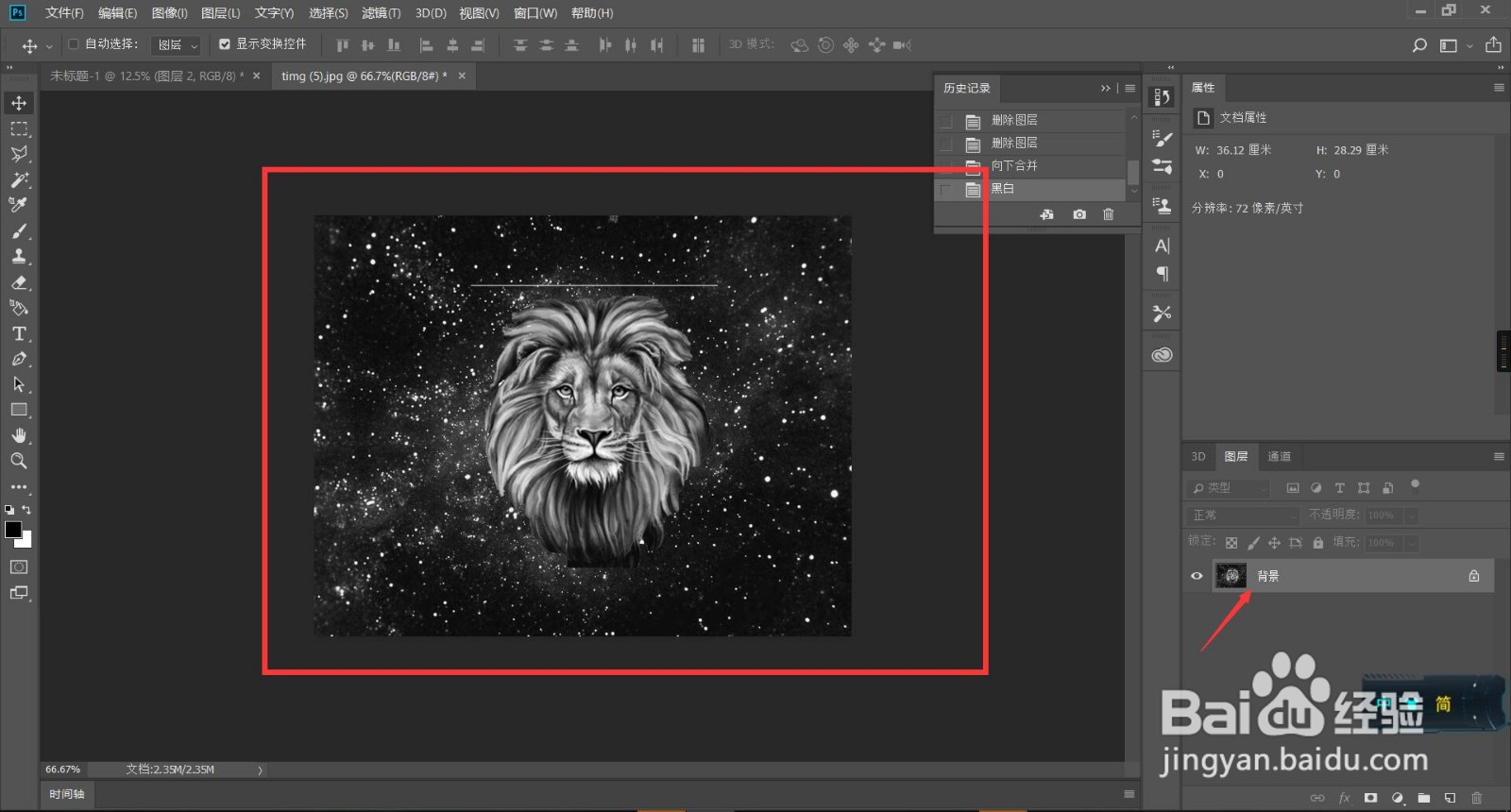
Task: Toggle history brush source for 黑白 state
Action: point(945,189)
